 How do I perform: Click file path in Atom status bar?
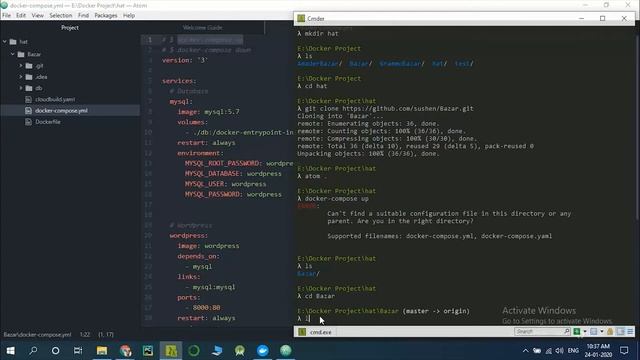pos(38,334)
